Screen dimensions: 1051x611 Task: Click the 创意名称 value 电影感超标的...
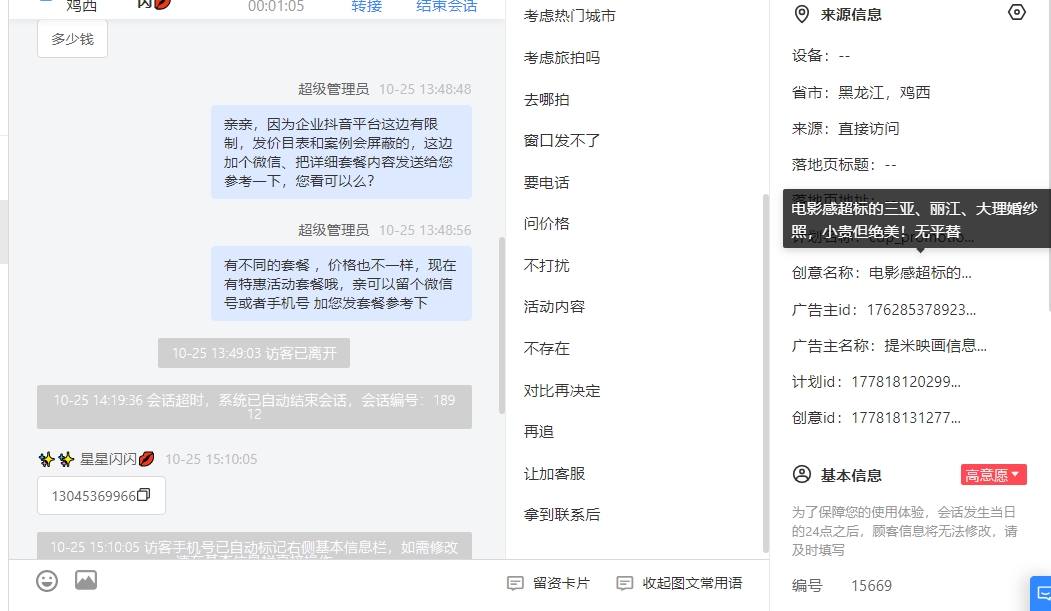click(920, 273)
